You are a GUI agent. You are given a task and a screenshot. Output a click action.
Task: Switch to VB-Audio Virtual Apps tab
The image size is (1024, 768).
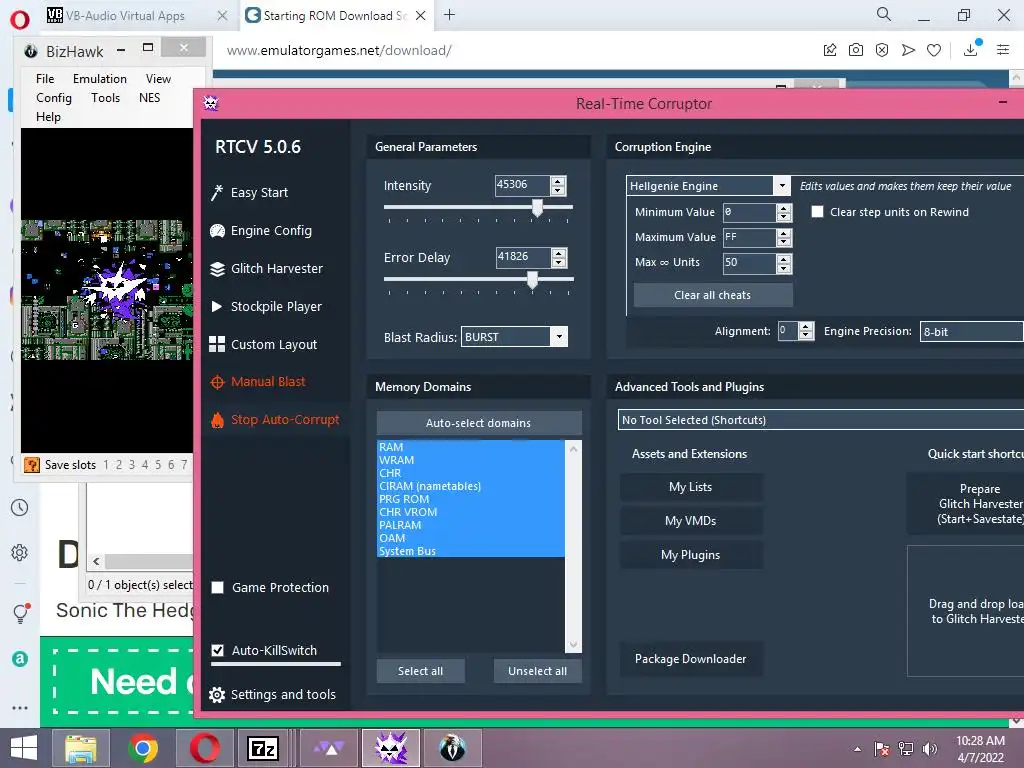(x=125, y=16)
